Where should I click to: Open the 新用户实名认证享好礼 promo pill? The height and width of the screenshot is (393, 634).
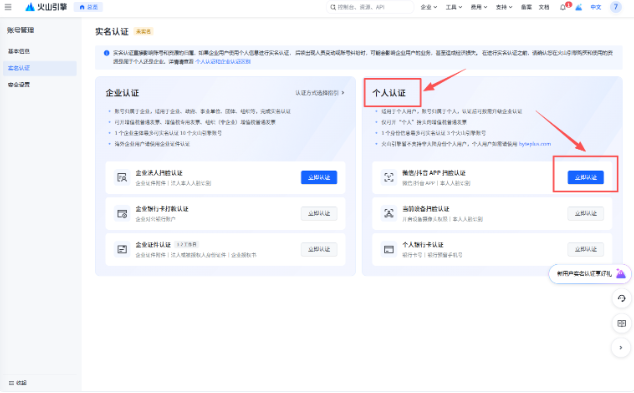(590, 274)
